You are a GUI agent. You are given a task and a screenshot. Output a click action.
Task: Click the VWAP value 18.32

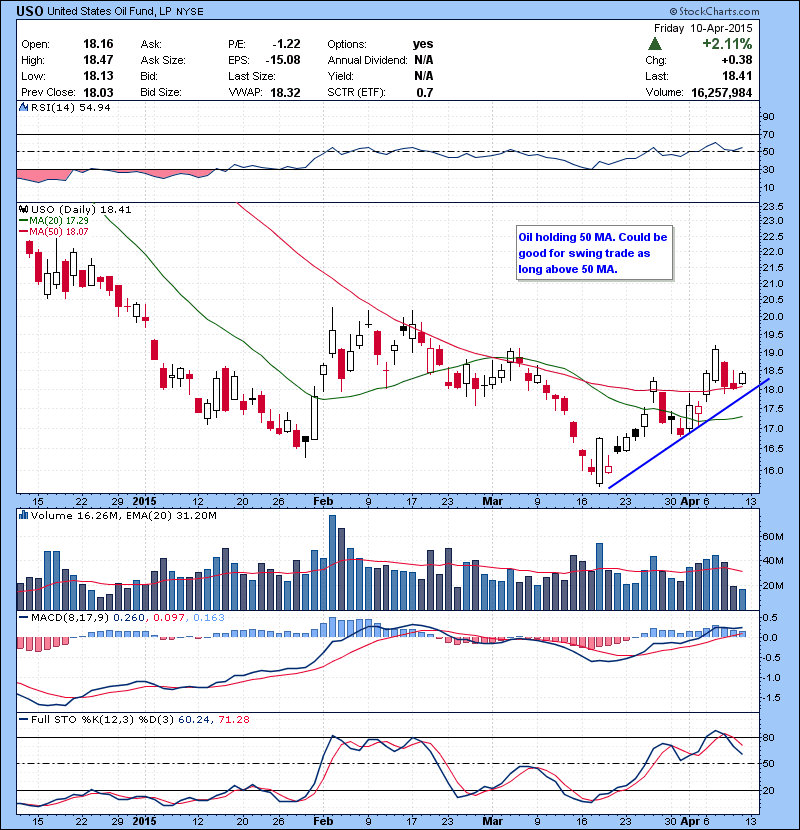click(x=285, y=93)
